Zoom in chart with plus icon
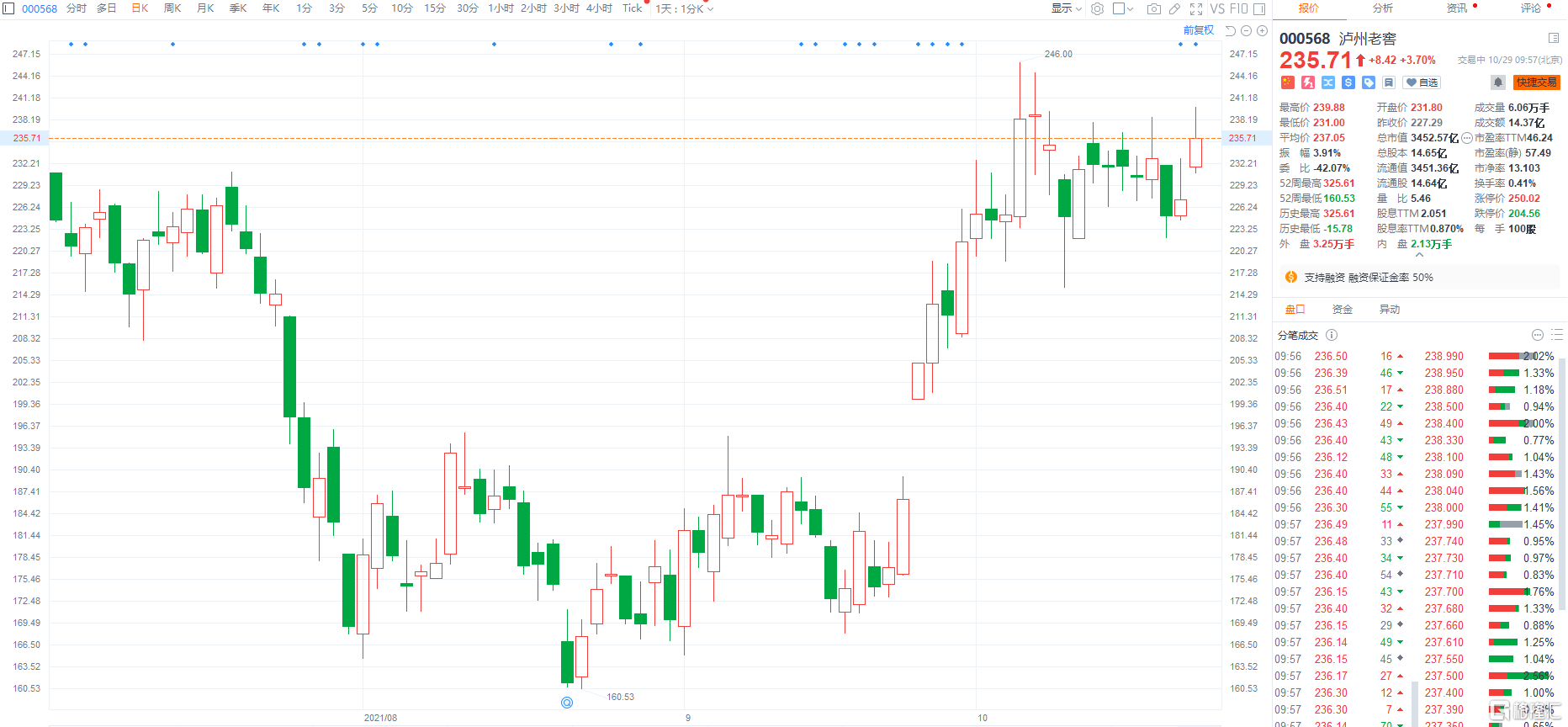The height and width of the screenshot is (727, 1568). point(1262,30)
